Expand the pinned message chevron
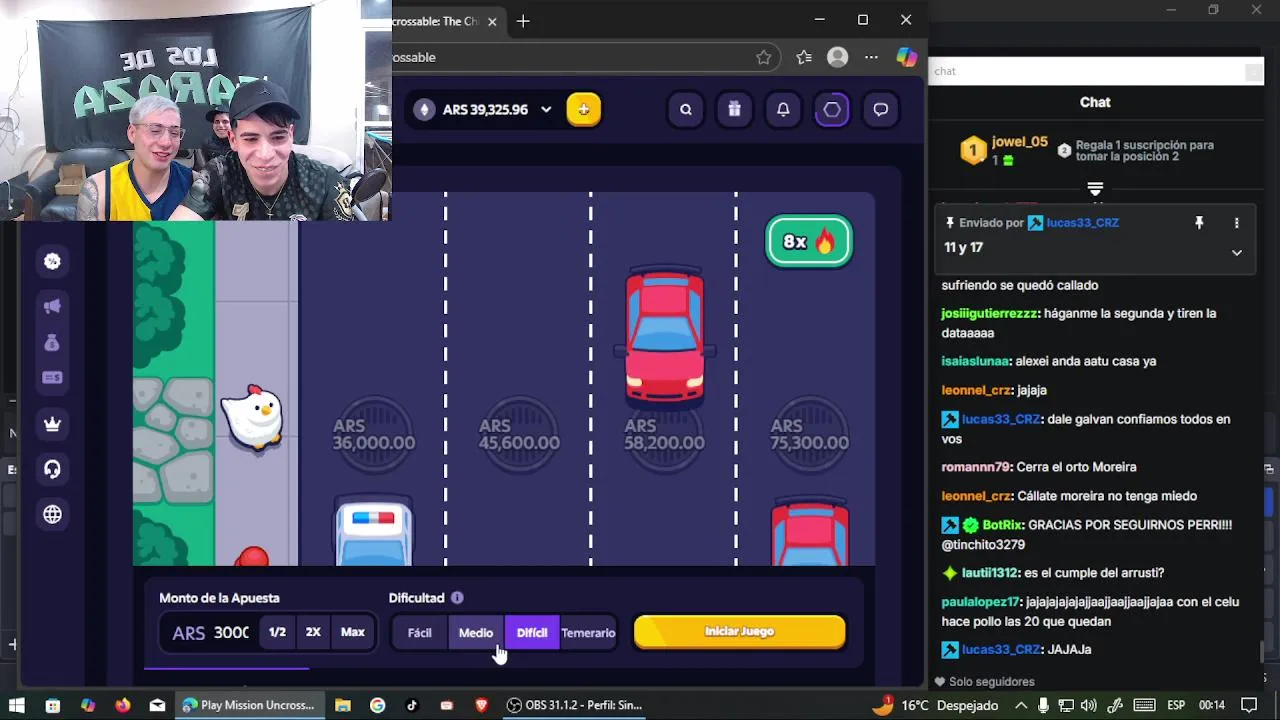The image size is (1280, 720). 1237,253
